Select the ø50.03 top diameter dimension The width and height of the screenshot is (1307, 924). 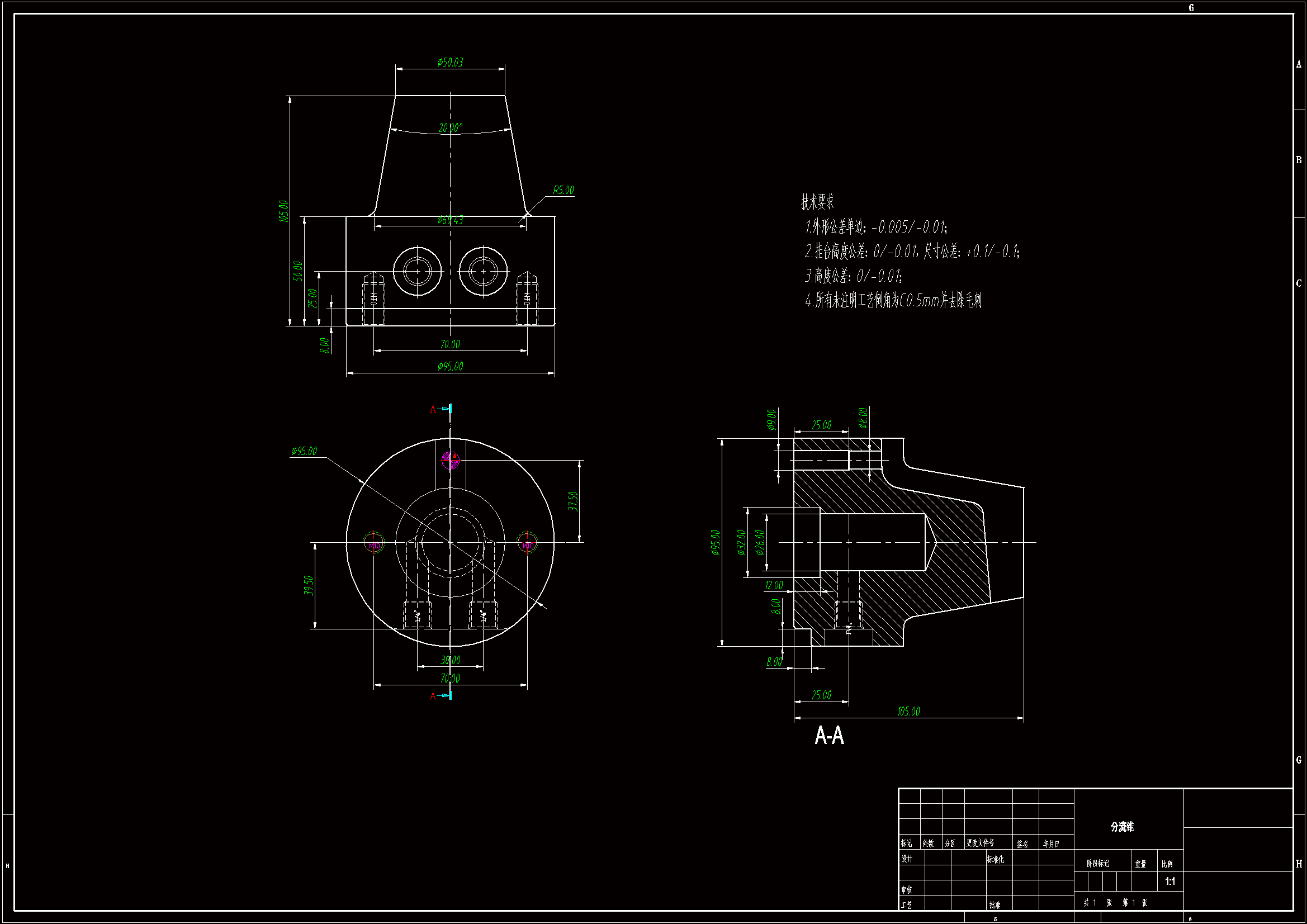click(449, 62)
